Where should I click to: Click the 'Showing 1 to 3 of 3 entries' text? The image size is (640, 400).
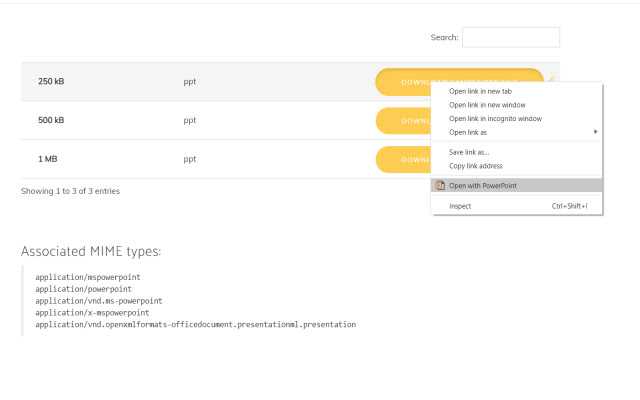(x=70, y=190)
